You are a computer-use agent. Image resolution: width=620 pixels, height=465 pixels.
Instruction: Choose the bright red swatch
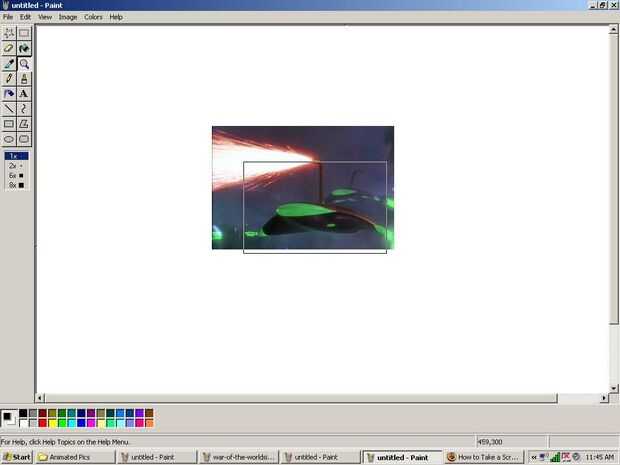point(43,423)
